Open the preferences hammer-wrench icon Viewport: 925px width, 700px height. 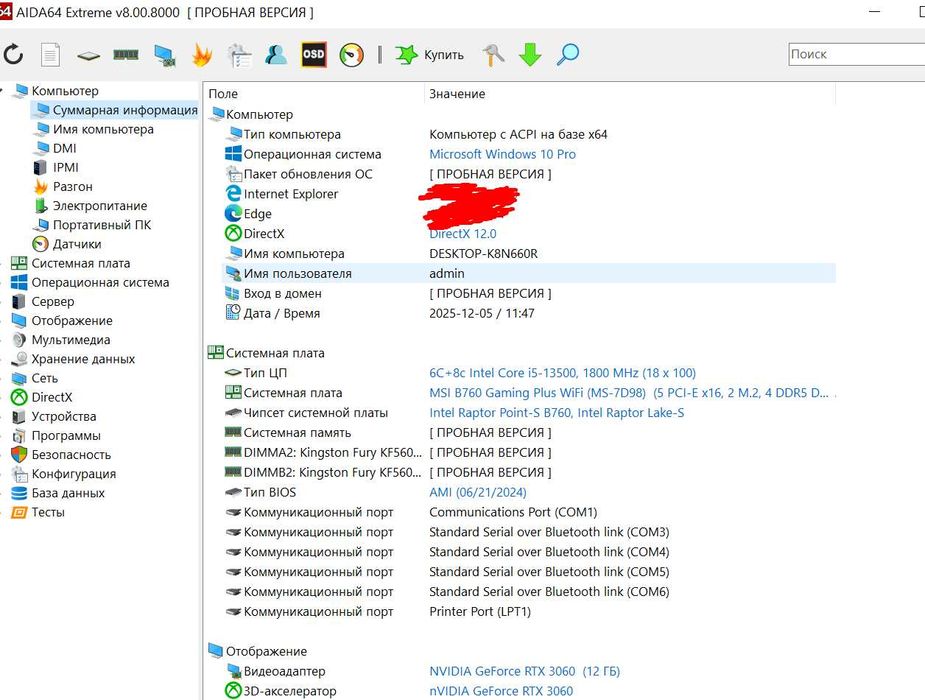[493, 55]
